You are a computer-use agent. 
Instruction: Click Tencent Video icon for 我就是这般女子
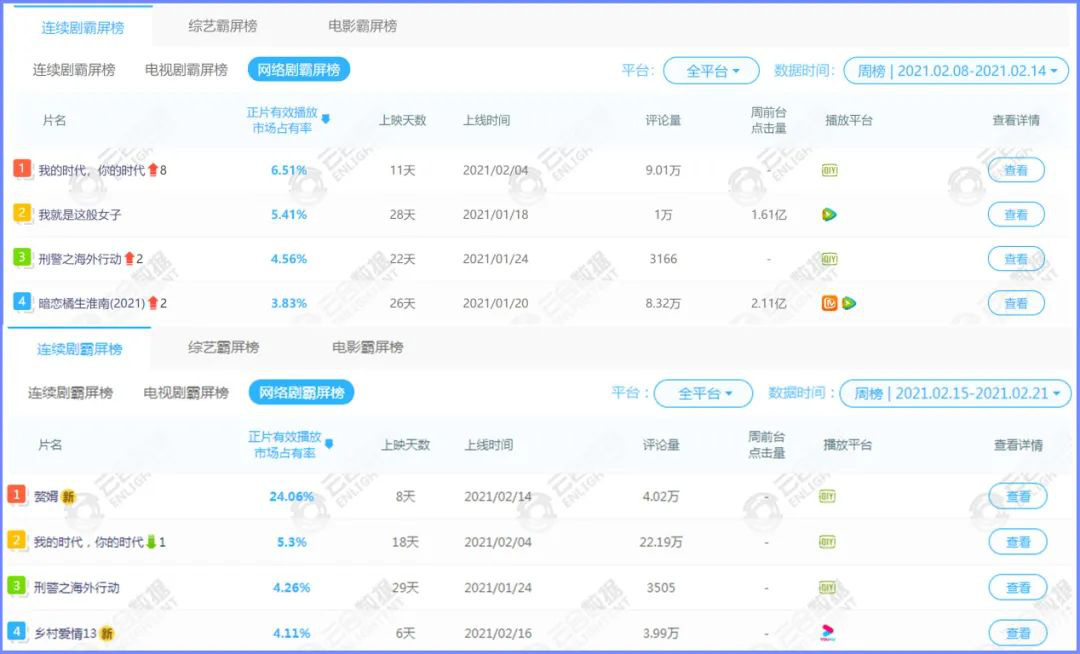pyautogui.click(x=829, y=215)
